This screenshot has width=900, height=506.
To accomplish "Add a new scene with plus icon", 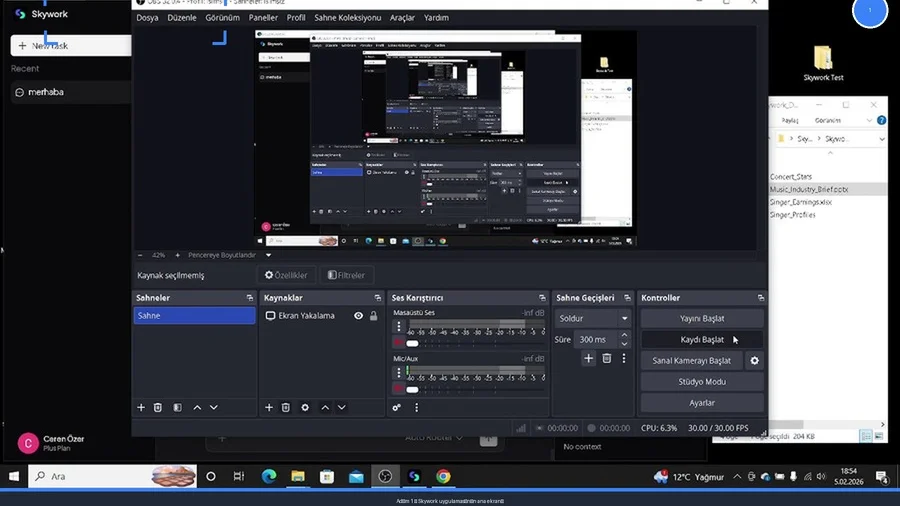I will click(141, 407).
